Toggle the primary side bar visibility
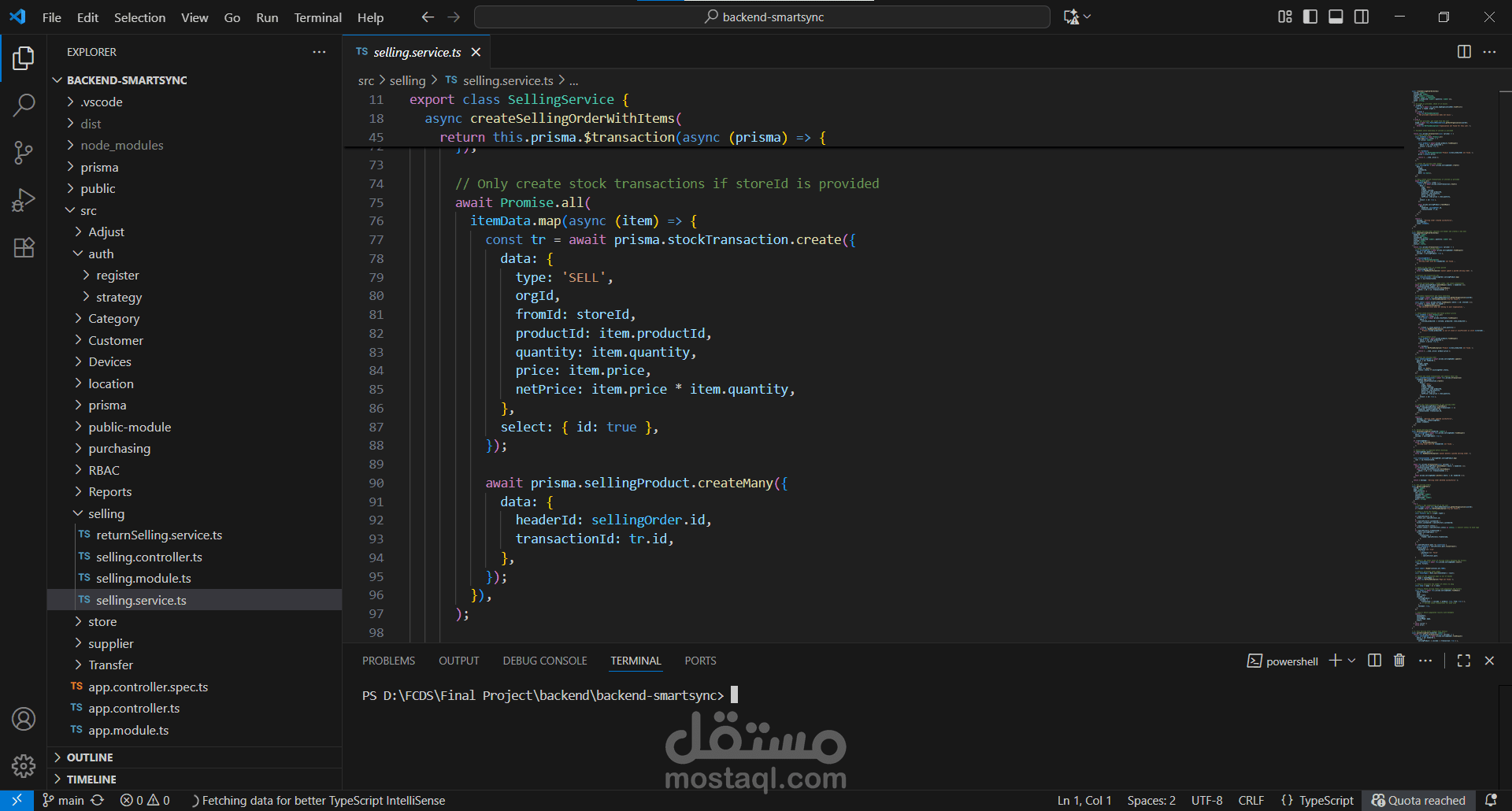Image resolution: width=1512 pixels, height=811 pixels. [1310, 17]
